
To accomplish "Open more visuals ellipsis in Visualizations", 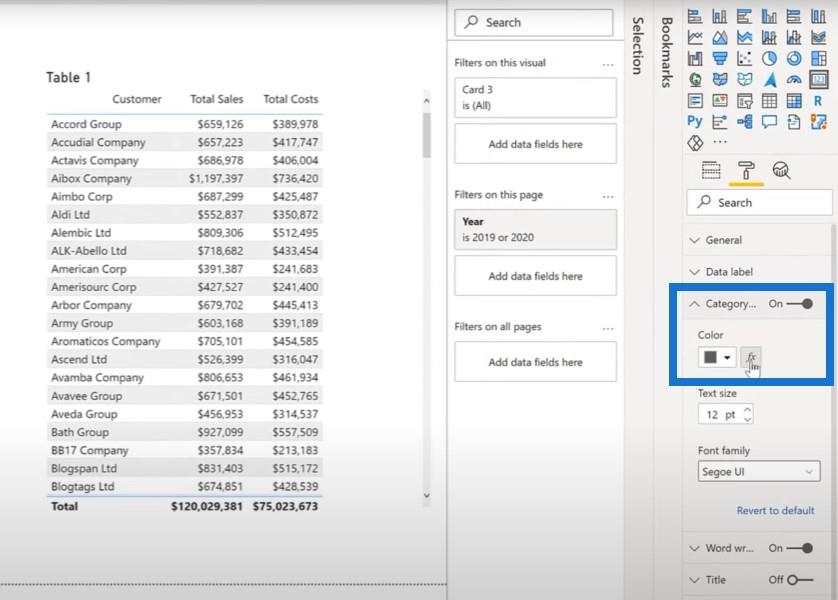I will [720, 142].
